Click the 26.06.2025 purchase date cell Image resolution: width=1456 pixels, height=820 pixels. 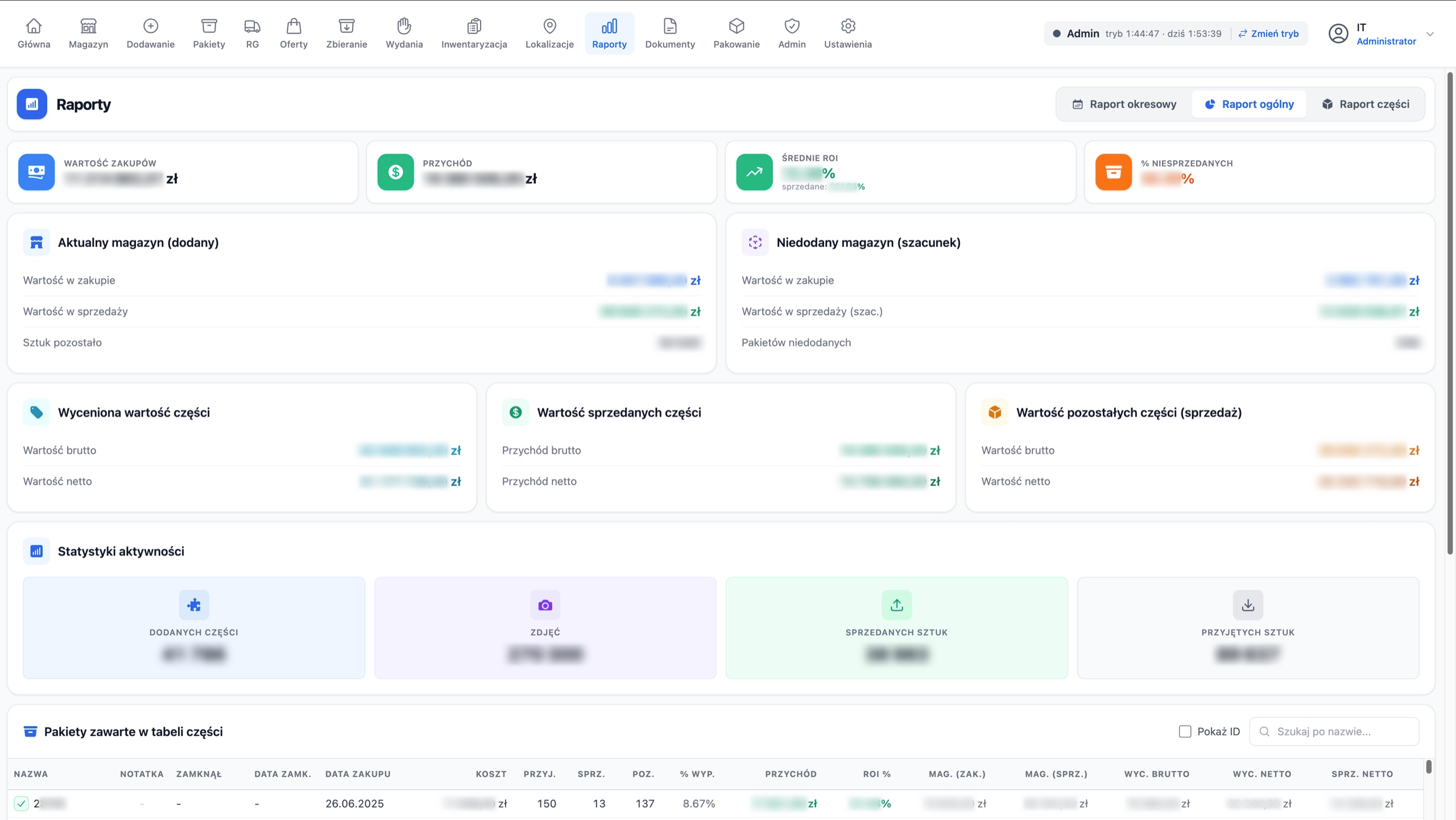pyautogui.click(x=354, y=804)
